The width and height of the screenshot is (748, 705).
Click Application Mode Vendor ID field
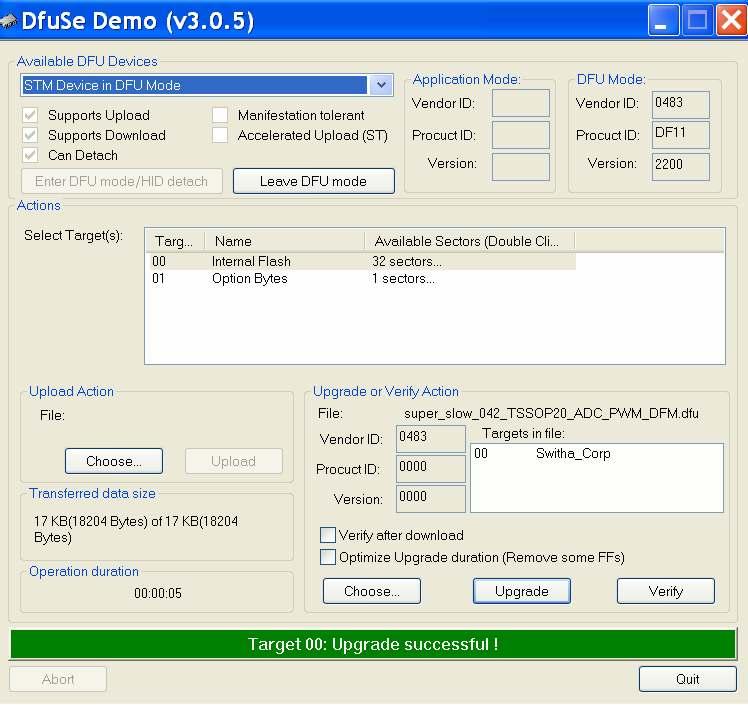pos(521,103)
